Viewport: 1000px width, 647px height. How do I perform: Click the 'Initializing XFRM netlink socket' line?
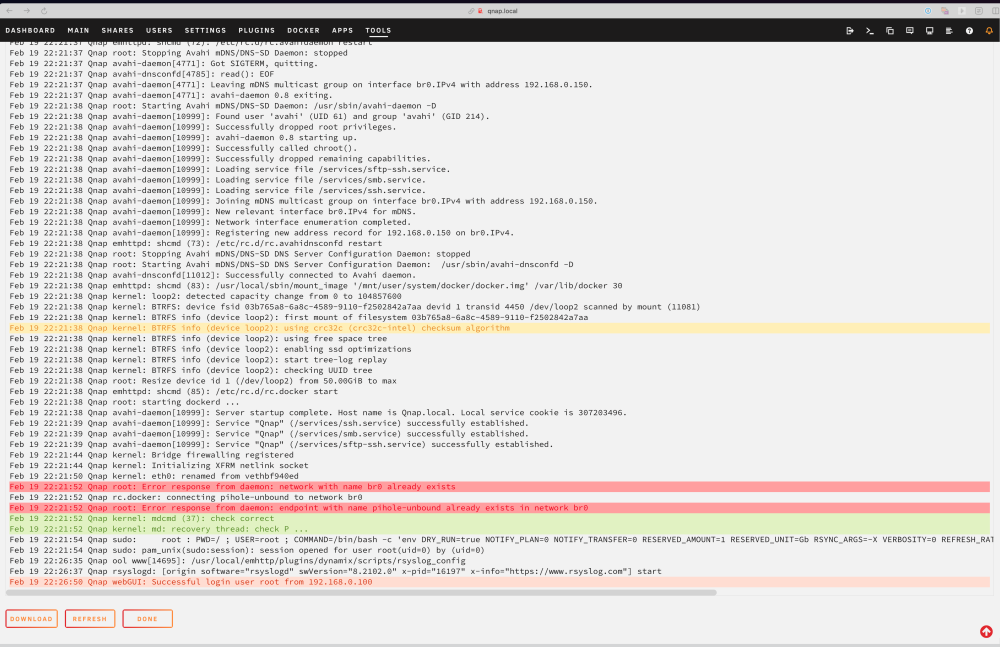pyautogui.click(x=159, y=466)
